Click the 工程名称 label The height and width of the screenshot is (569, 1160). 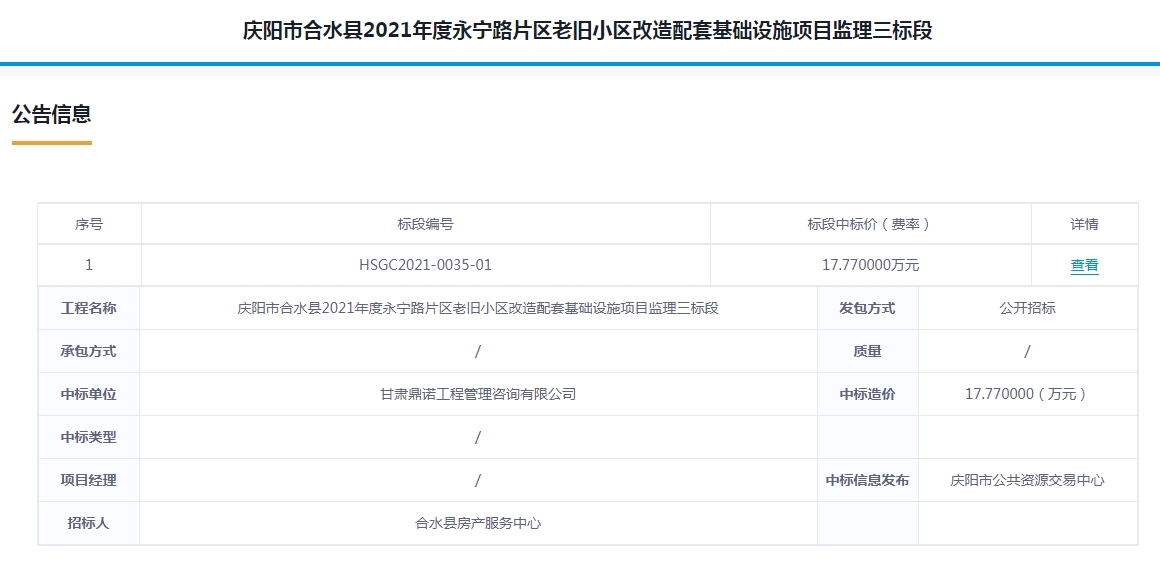[x=89, y=309]
